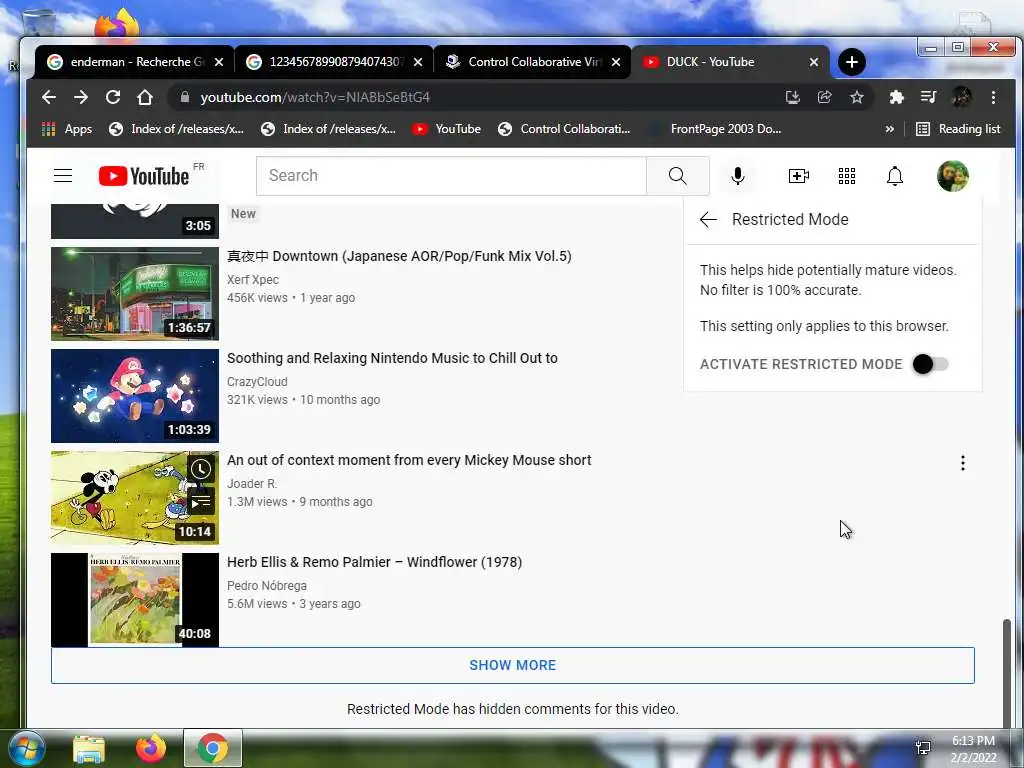Add Mickey Mouse video to Watch Later
Image resolution: width=1024 pixels, height=768 pixels.
coord(201,469)
